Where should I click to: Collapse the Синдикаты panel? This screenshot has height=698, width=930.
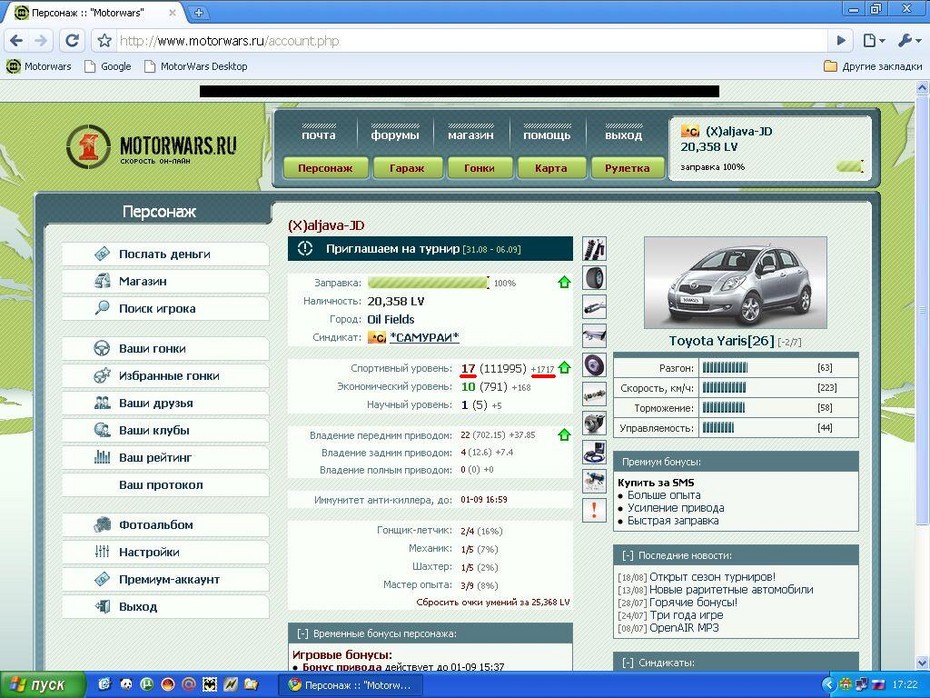click(x=628, y=662)
